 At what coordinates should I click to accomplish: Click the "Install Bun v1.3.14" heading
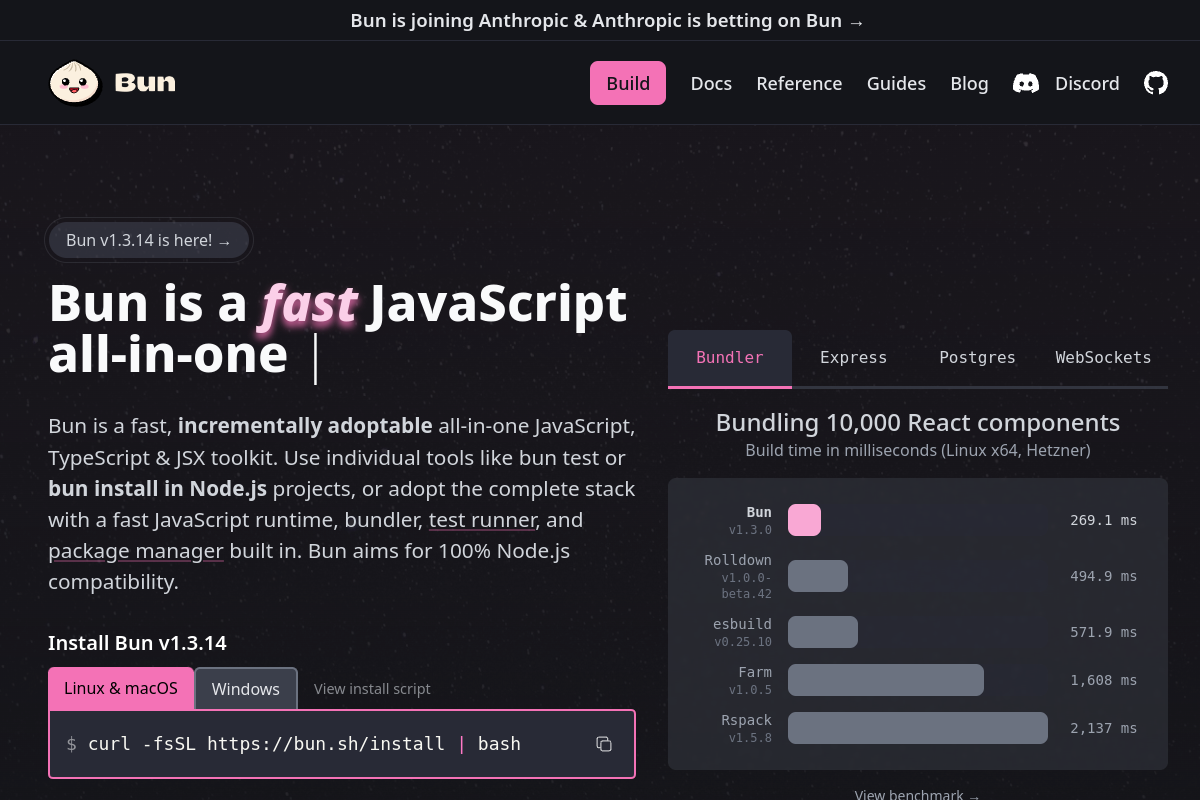137,643
